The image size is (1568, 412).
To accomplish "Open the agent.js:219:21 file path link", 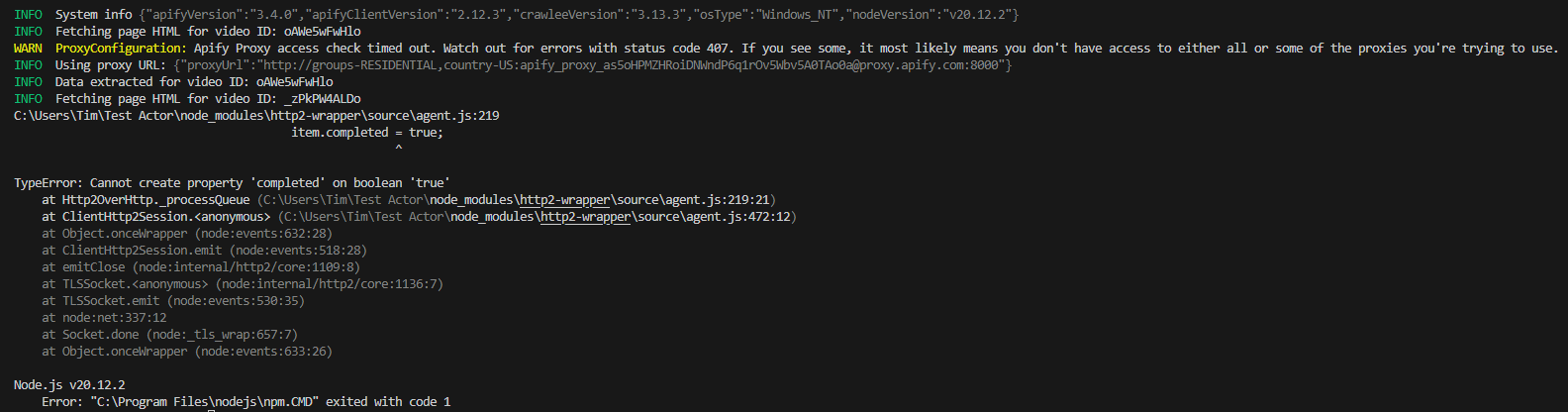I will click(519, 200).
